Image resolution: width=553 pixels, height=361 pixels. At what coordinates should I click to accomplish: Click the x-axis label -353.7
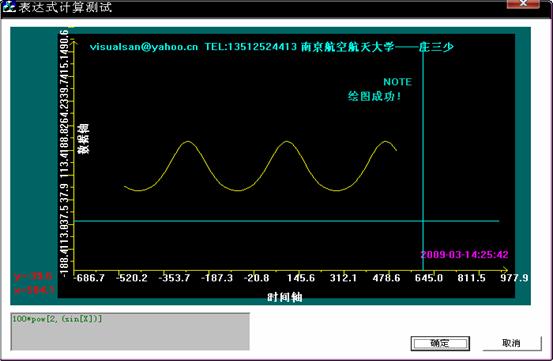point(174,278)
